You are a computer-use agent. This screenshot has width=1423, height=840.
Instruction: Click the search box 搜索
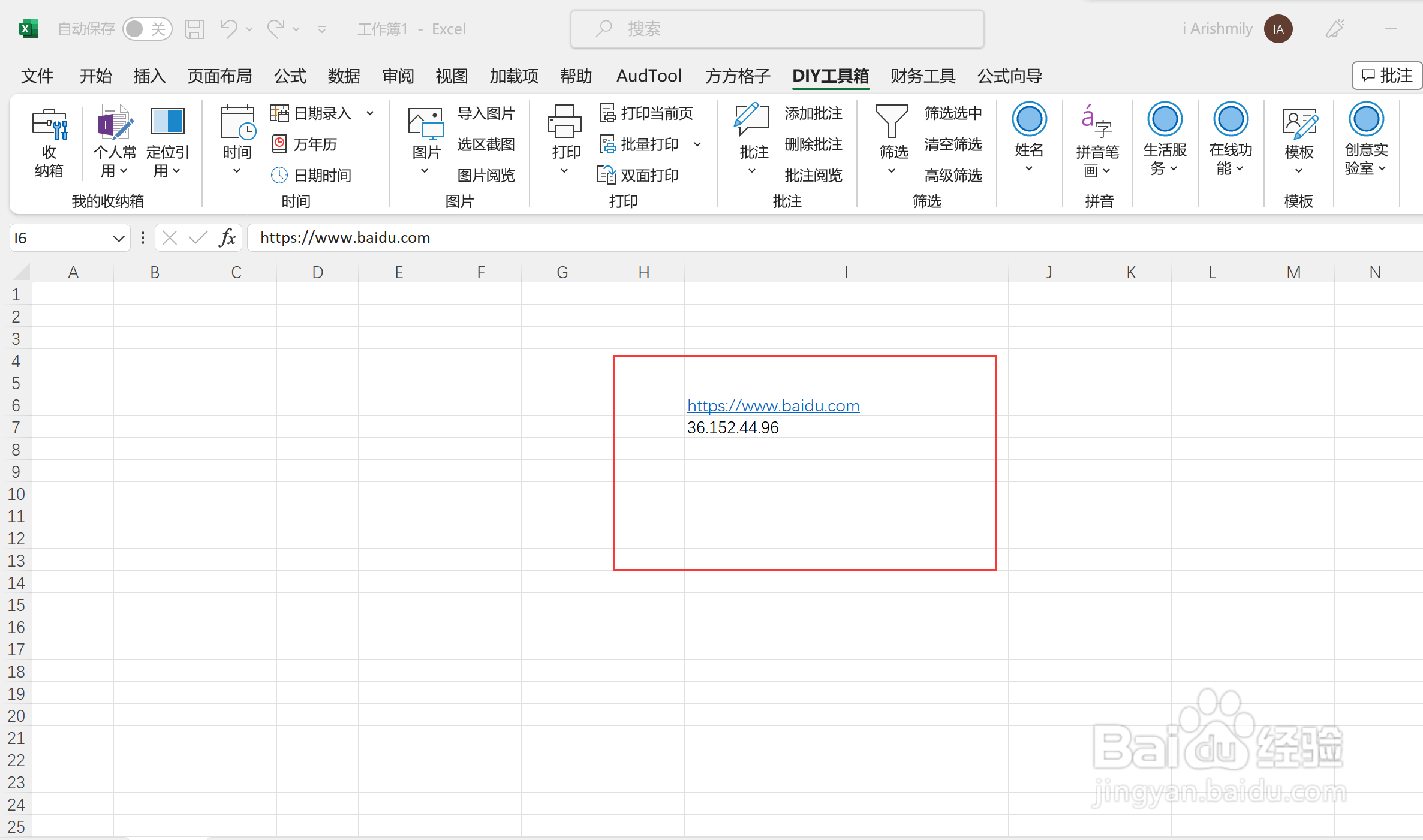777,29
